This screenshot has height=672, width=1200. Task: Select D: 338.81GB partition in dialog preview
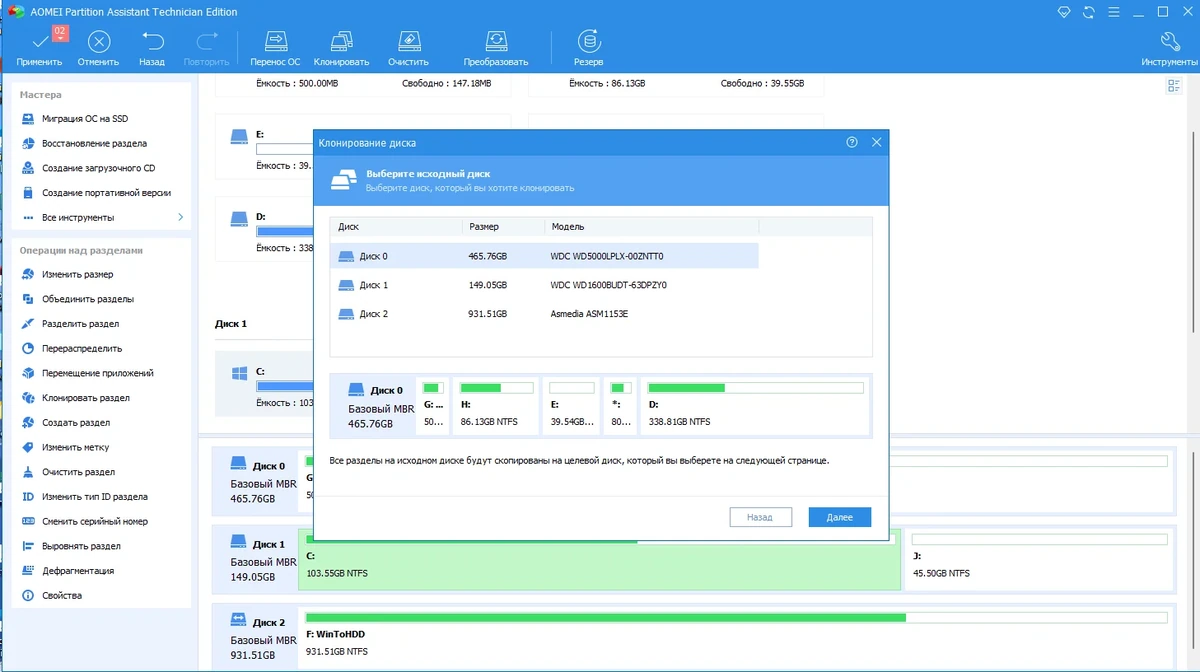click(x=756, y=404)
